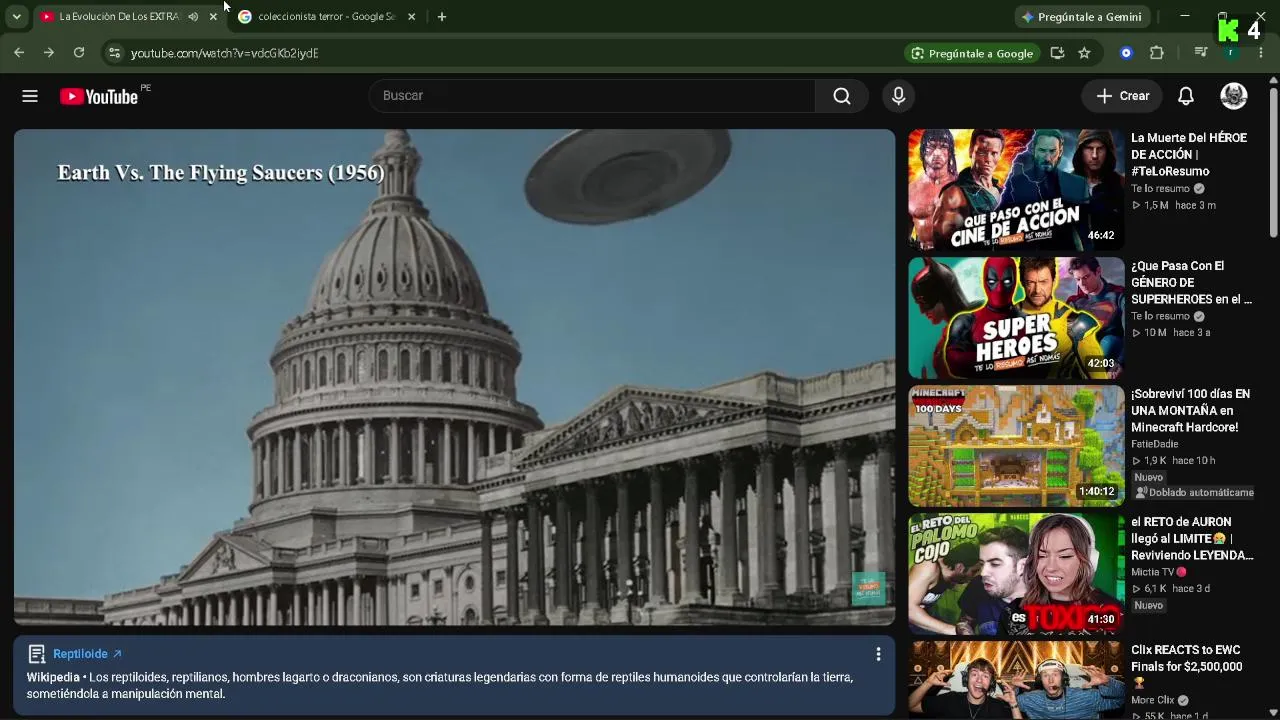Open a new browser tab
This screenshot has width=1280, height=720.
[442, 17]
